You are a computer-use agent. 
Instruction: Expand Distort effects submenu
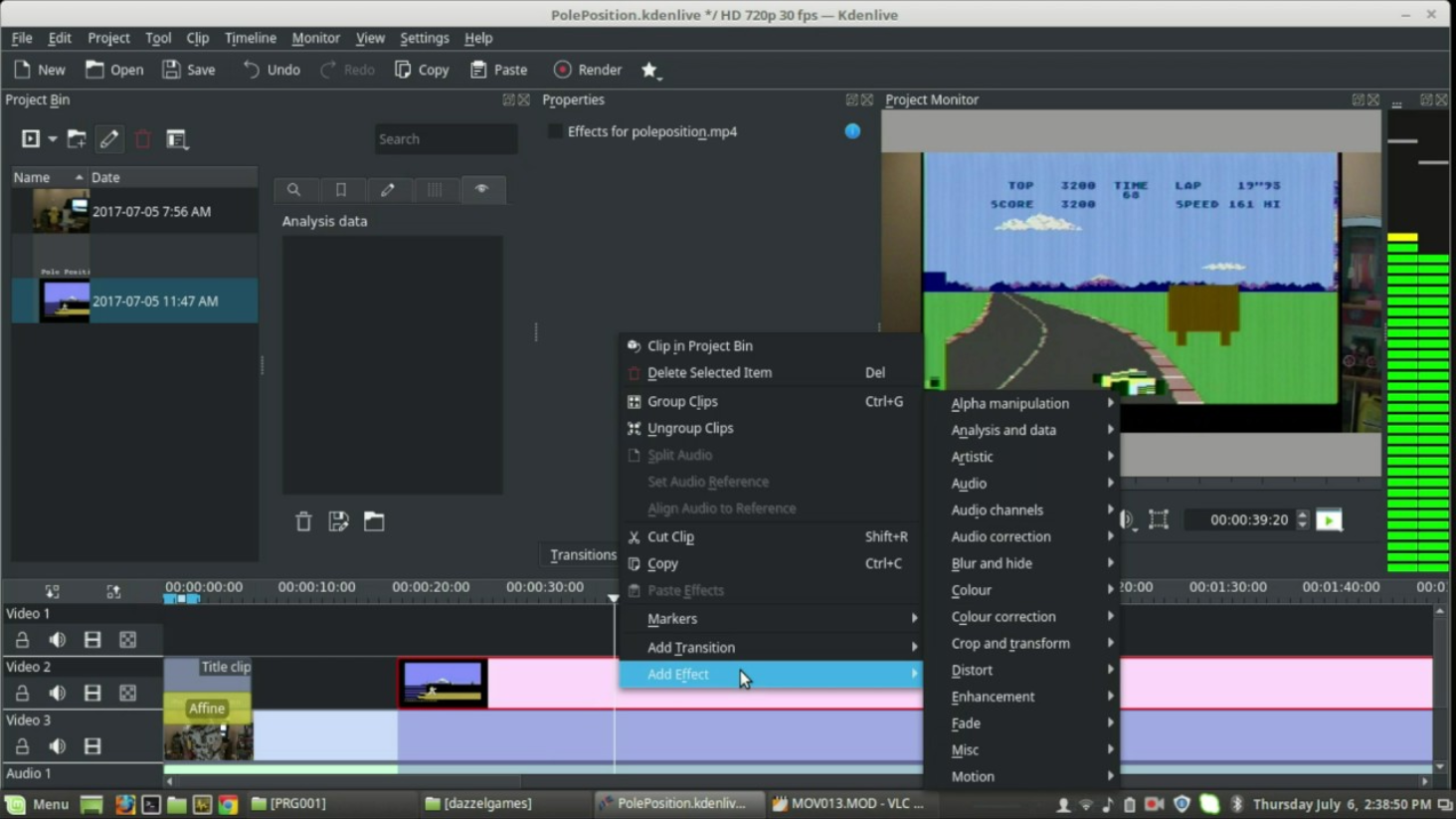click(x=1022, y=670)
